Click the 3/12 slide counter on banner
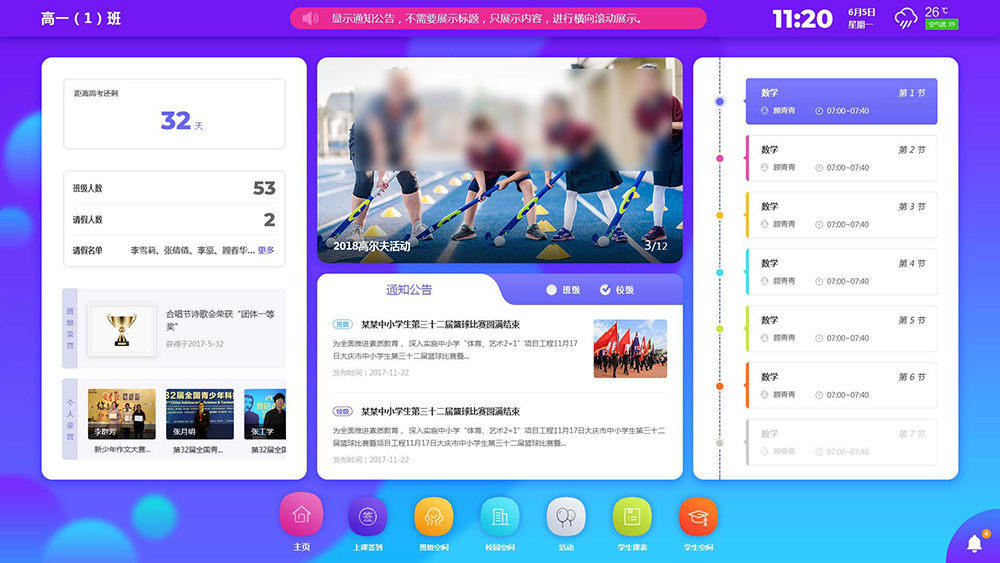1000x563 pixels. [x=656, y=245]
